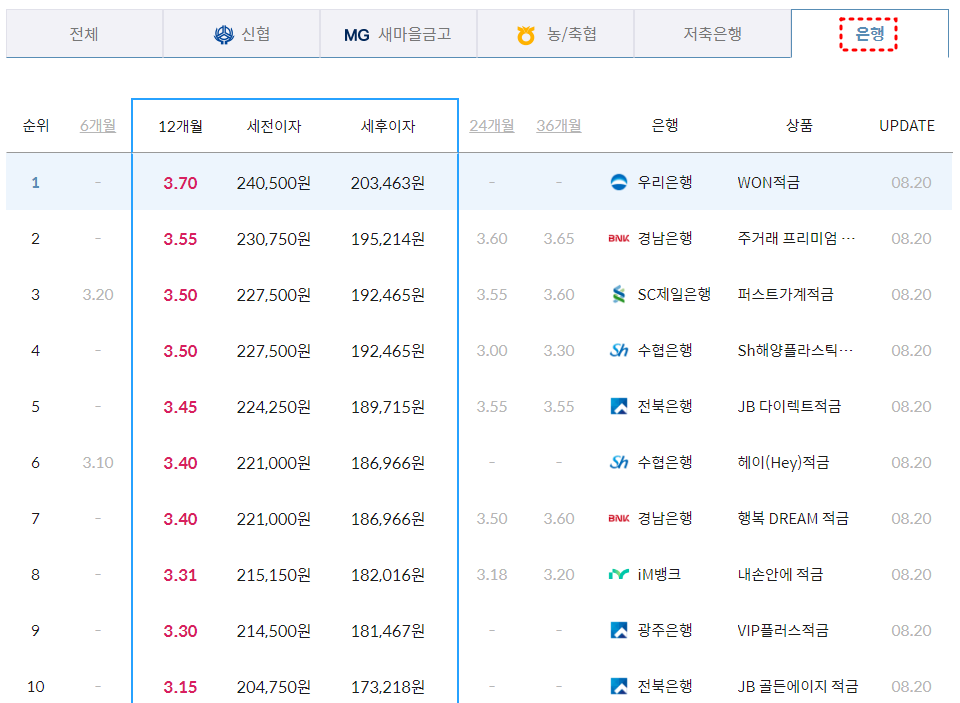960x703 pixels.
Task: Click 전북은행 logo in JB 골든에이지 row
Action: coord(619,686)
